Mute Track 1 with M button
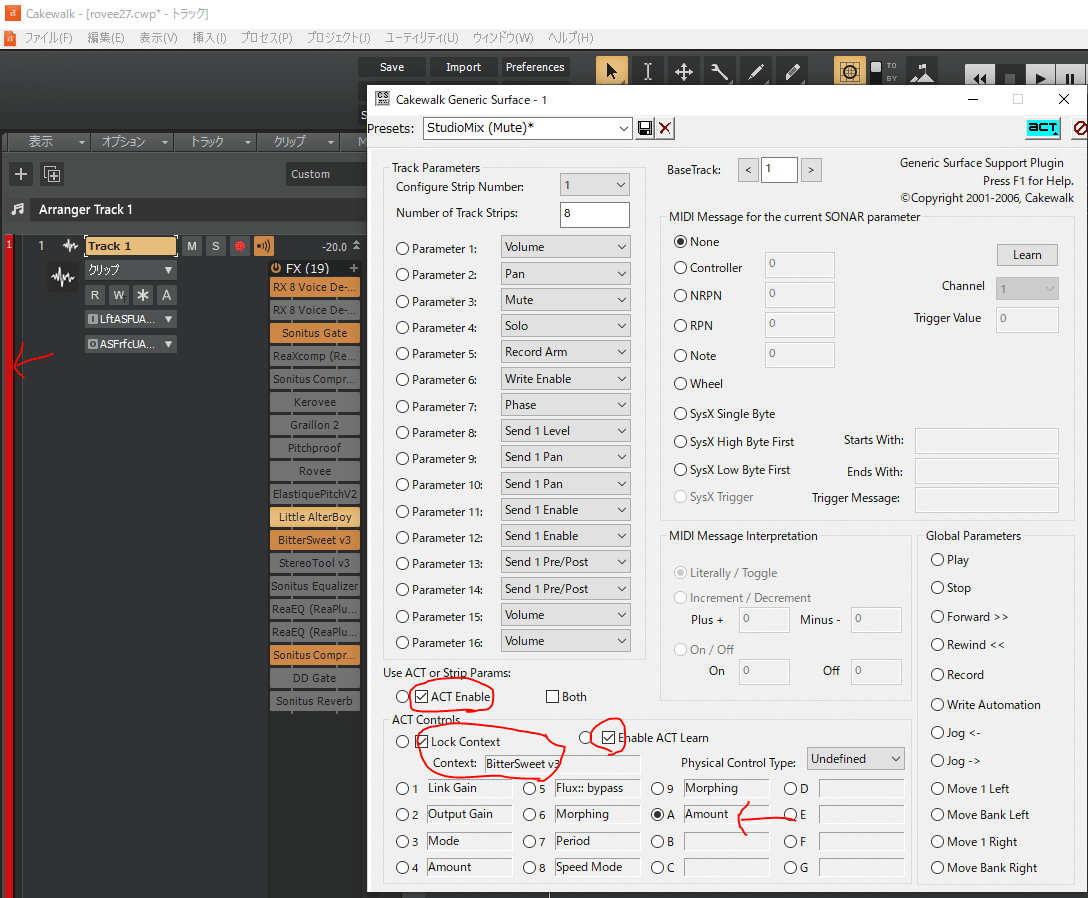The height and width of the screenshot is (898, 1088). 192,246
